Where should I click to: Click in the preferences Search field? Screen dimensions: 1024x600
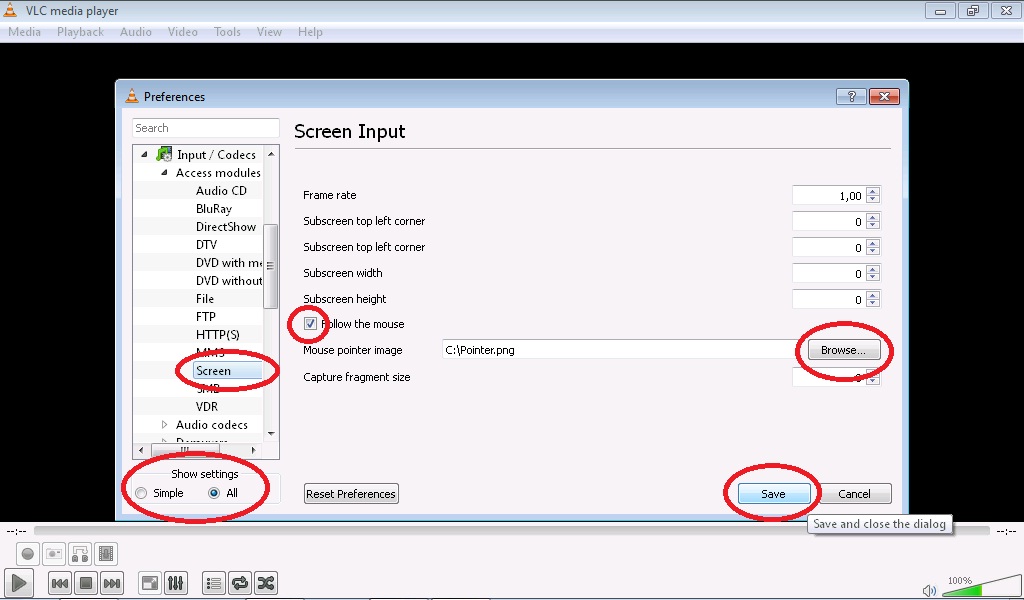click(206, 128)
